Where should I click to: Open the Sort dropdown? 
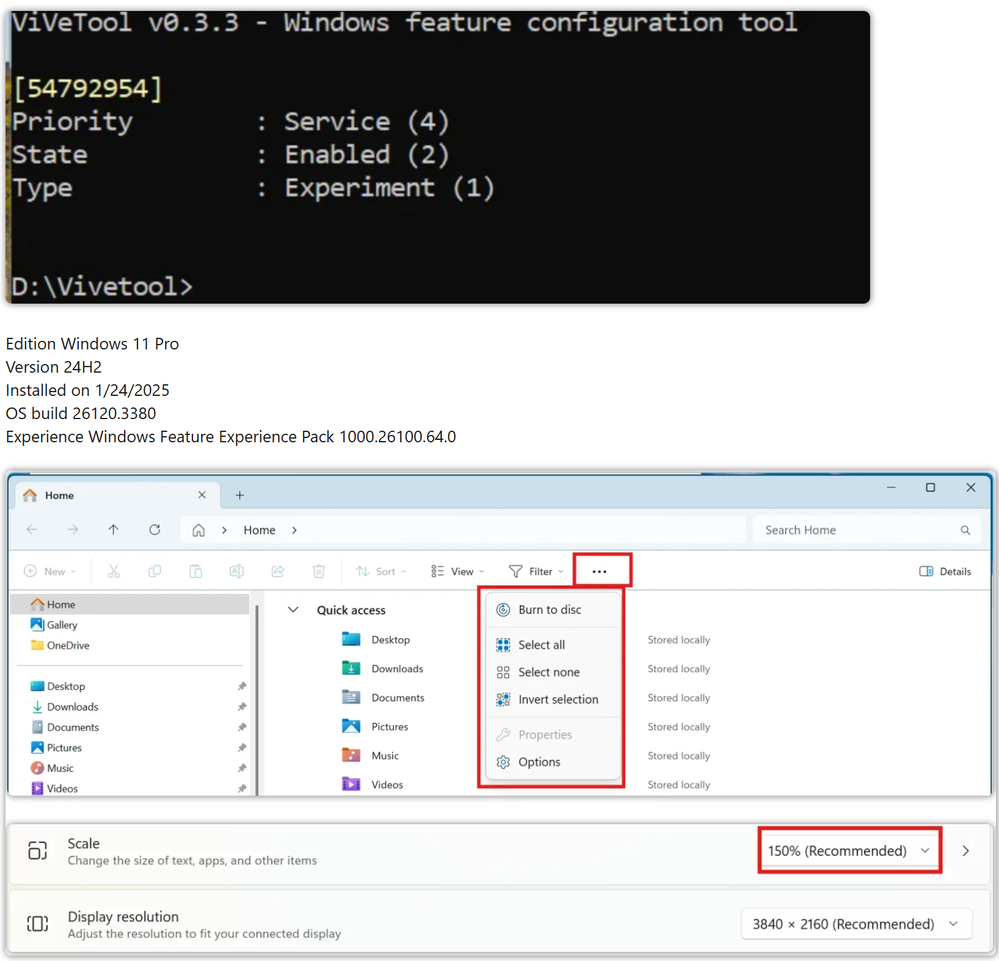(381, 572)
